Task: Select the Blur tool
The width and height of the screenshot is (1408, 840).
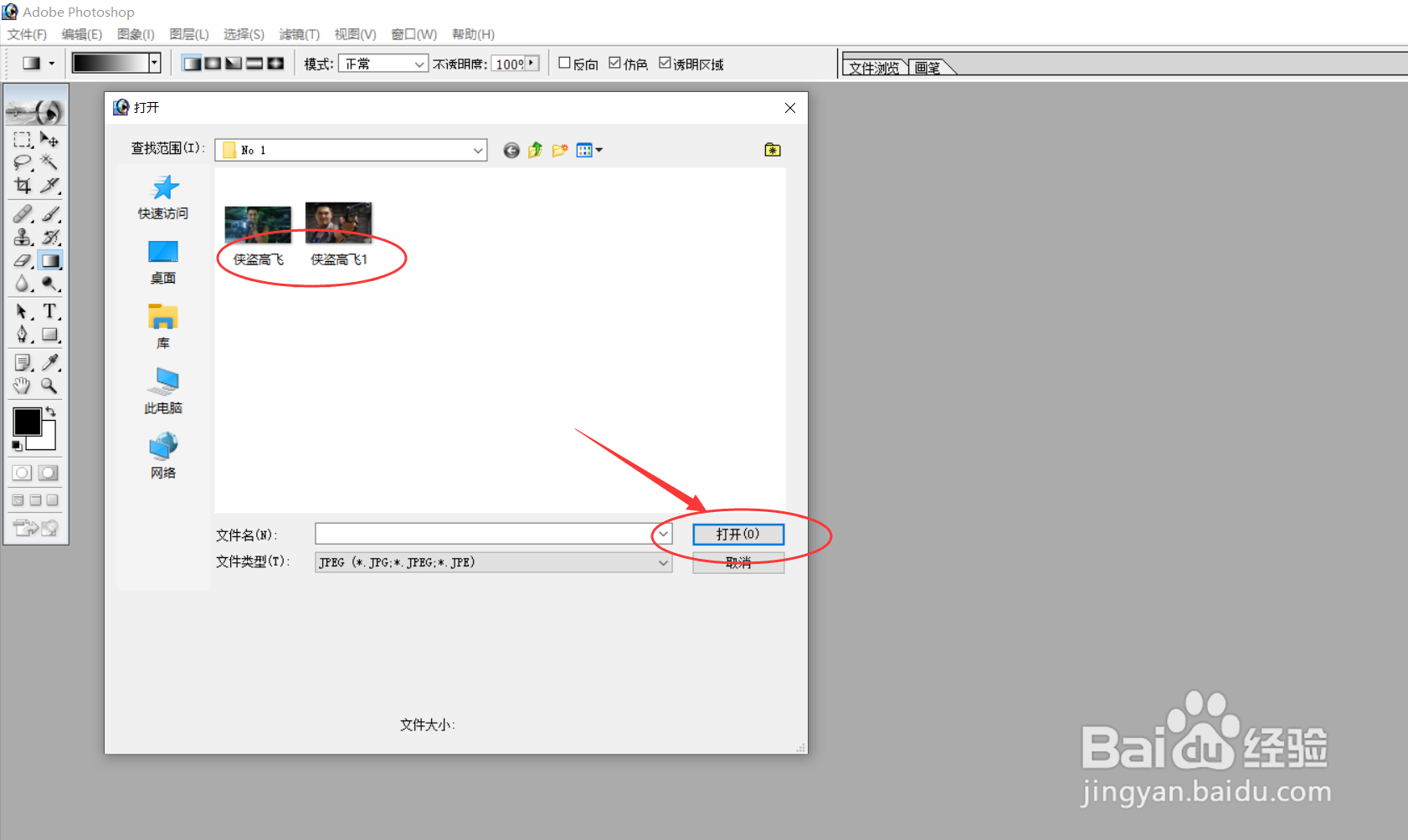Action: (x=23, y=284)
